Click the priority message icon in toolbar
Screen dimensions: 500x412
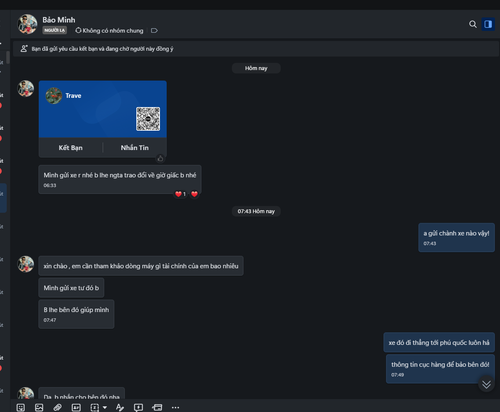coord(138,407)
